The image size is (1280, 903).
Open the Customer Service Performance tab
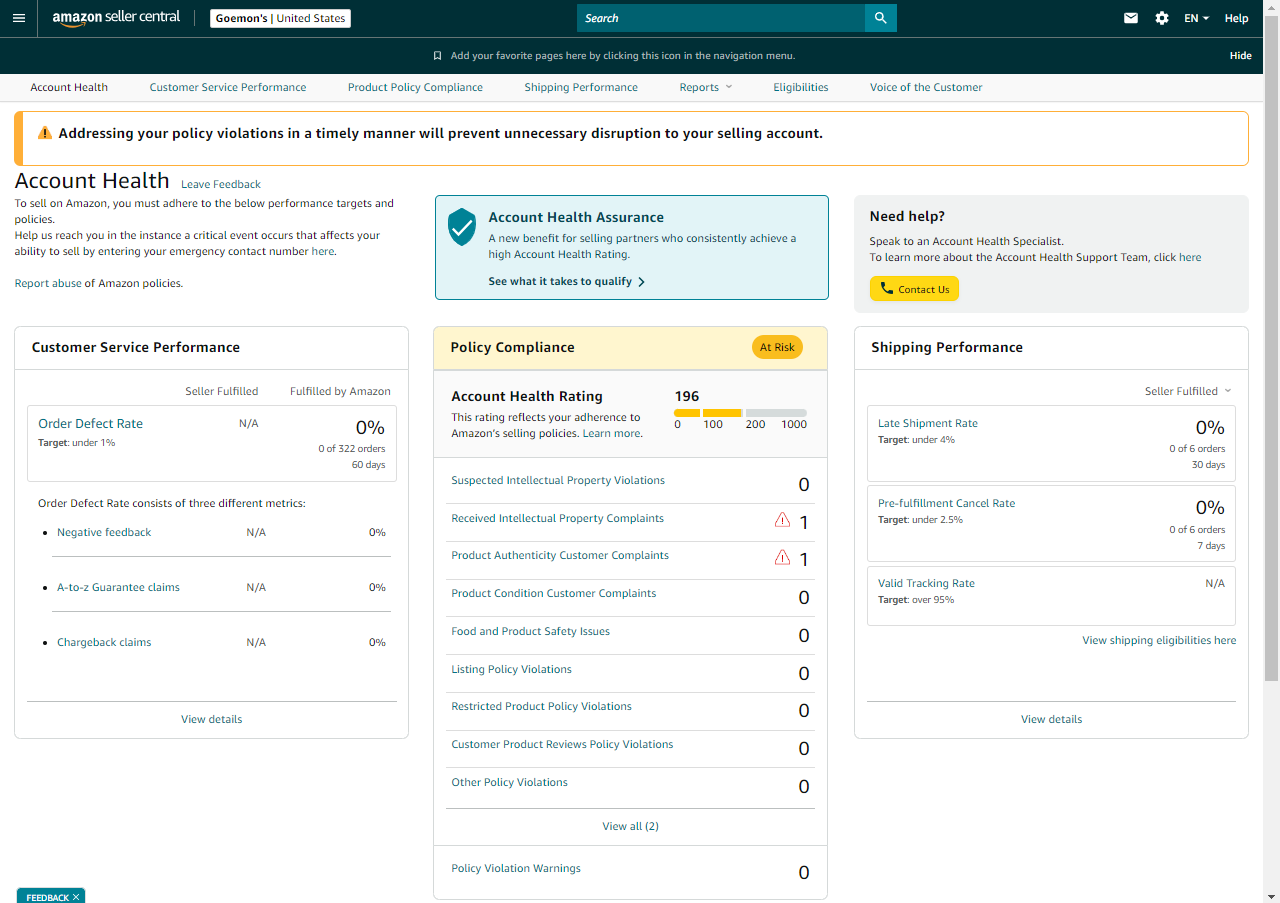(x=228, y=87)
